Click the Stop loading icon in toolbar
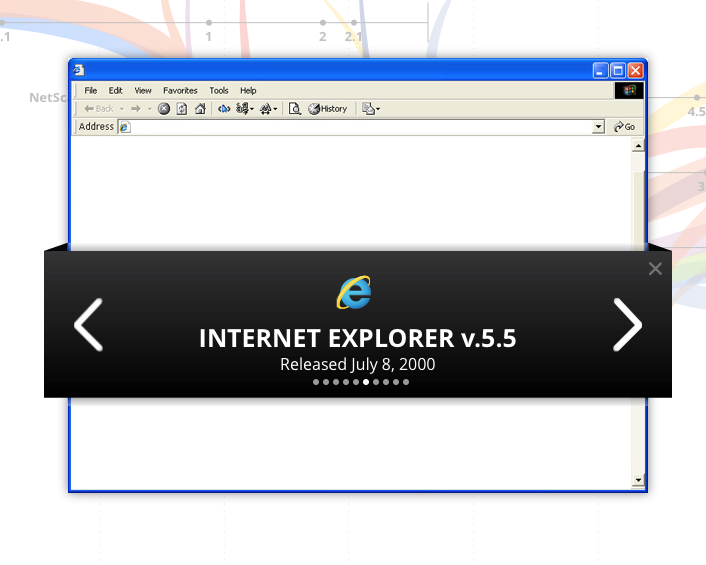Viewport: 706px width, 565px height. [164, 109]
